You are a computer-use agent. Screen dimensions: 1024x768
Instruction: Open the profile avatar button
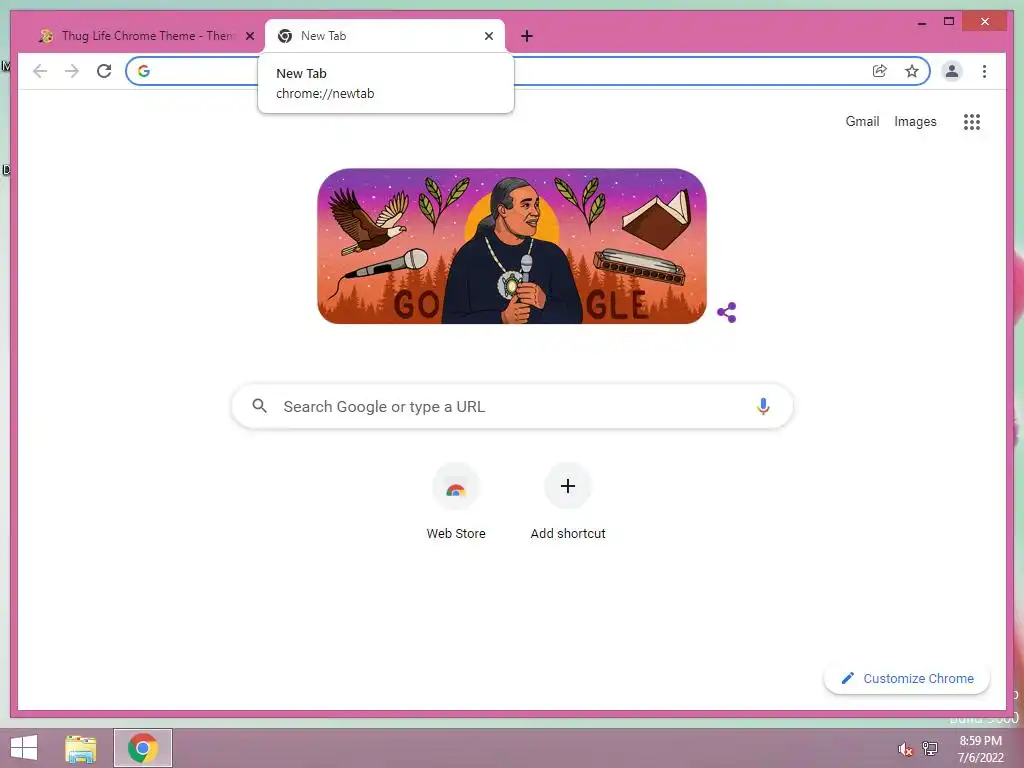coord(952,71)
